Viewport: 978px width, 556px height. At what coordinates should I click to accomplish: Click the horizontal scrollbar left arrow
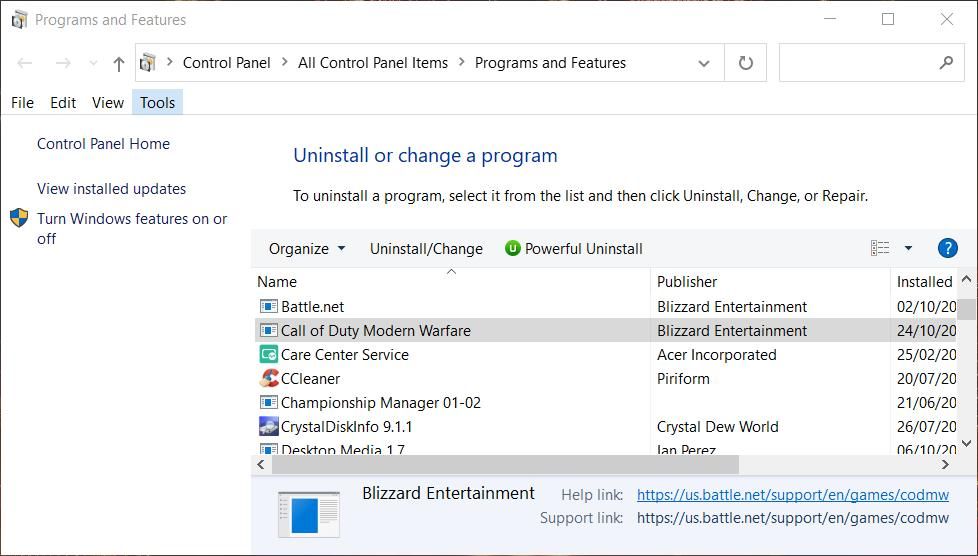coord(261,464)
